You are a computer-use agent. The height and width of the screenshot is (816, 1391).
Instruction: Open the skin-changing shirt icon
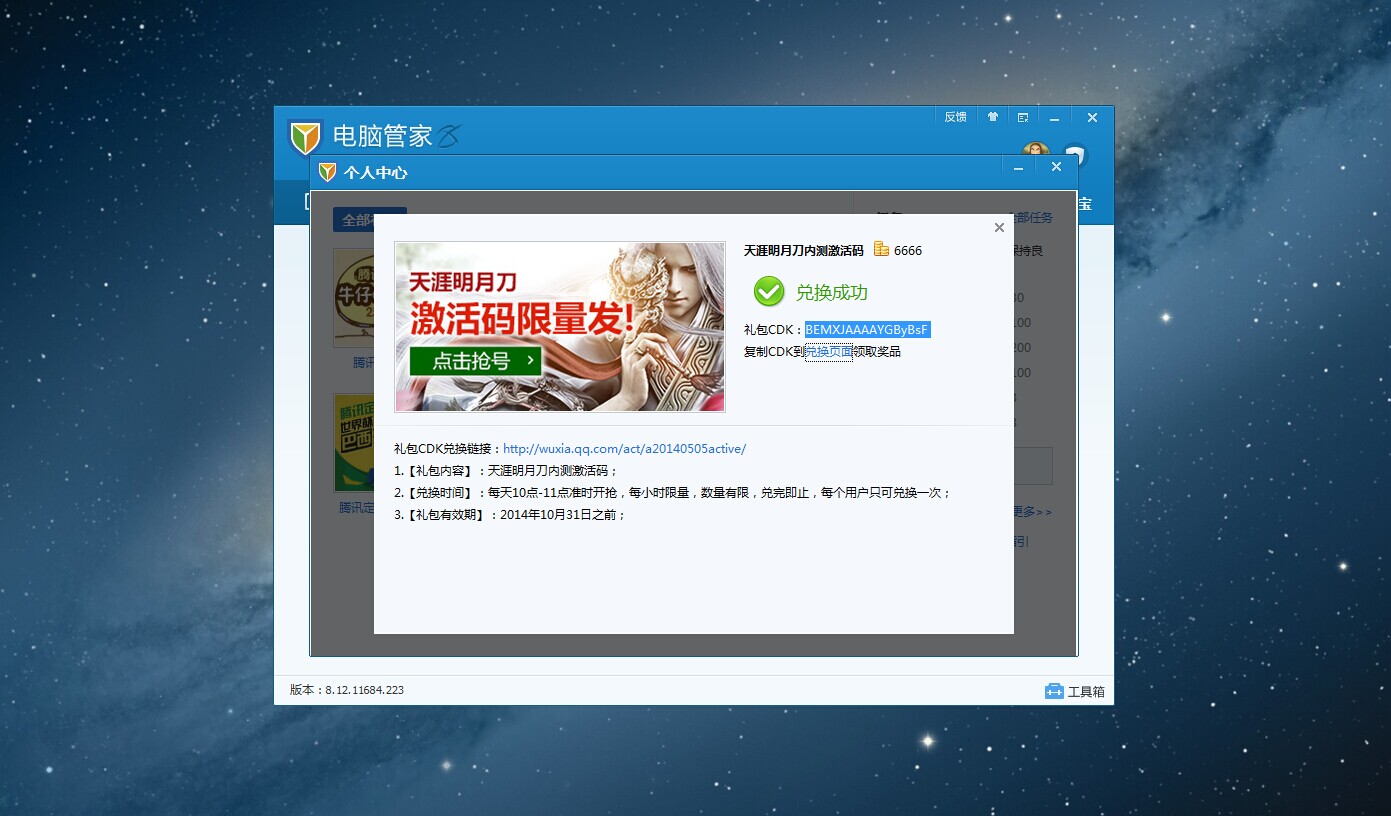click(992, 117)
